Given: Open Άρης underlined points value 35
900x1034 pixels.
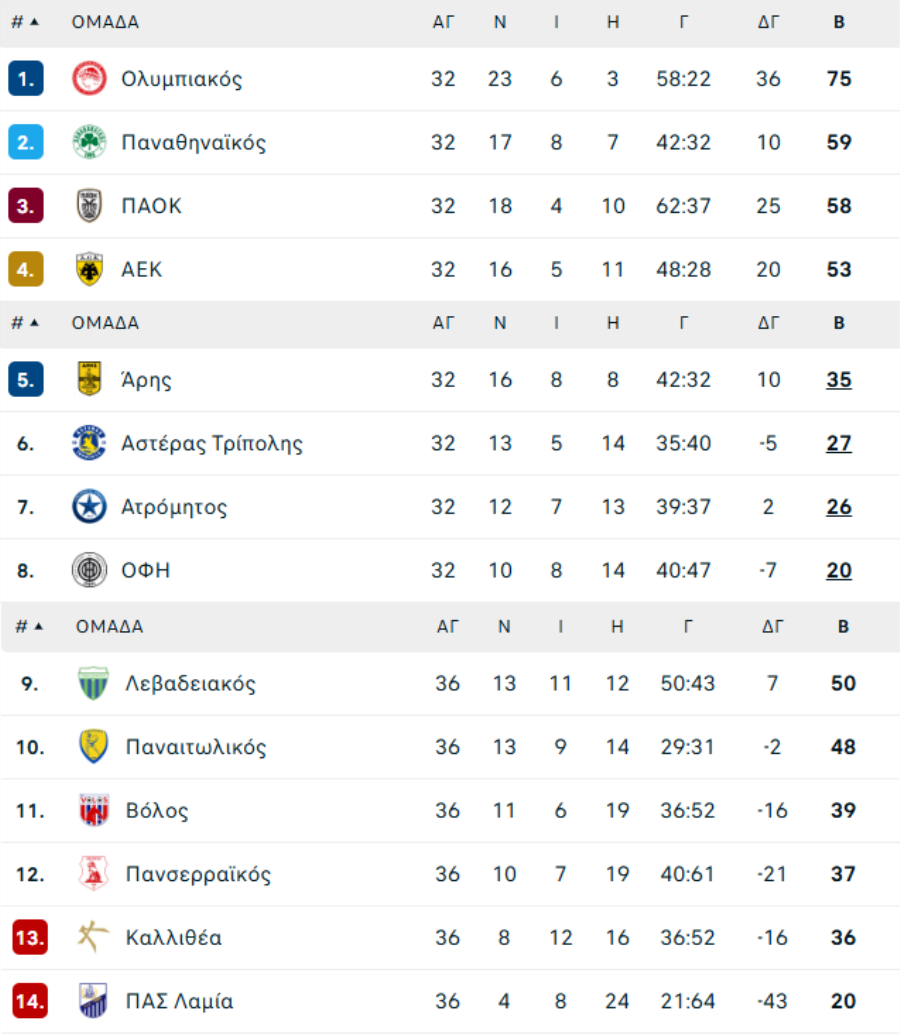Looking at the screenshot, I should [x=839, y=380].
